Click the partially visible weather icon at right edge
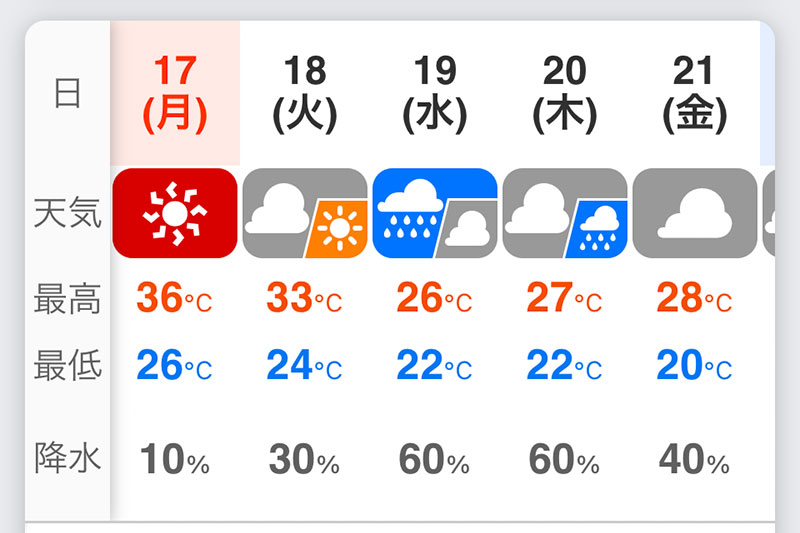The image size is (800, 533). click(768, 213)
